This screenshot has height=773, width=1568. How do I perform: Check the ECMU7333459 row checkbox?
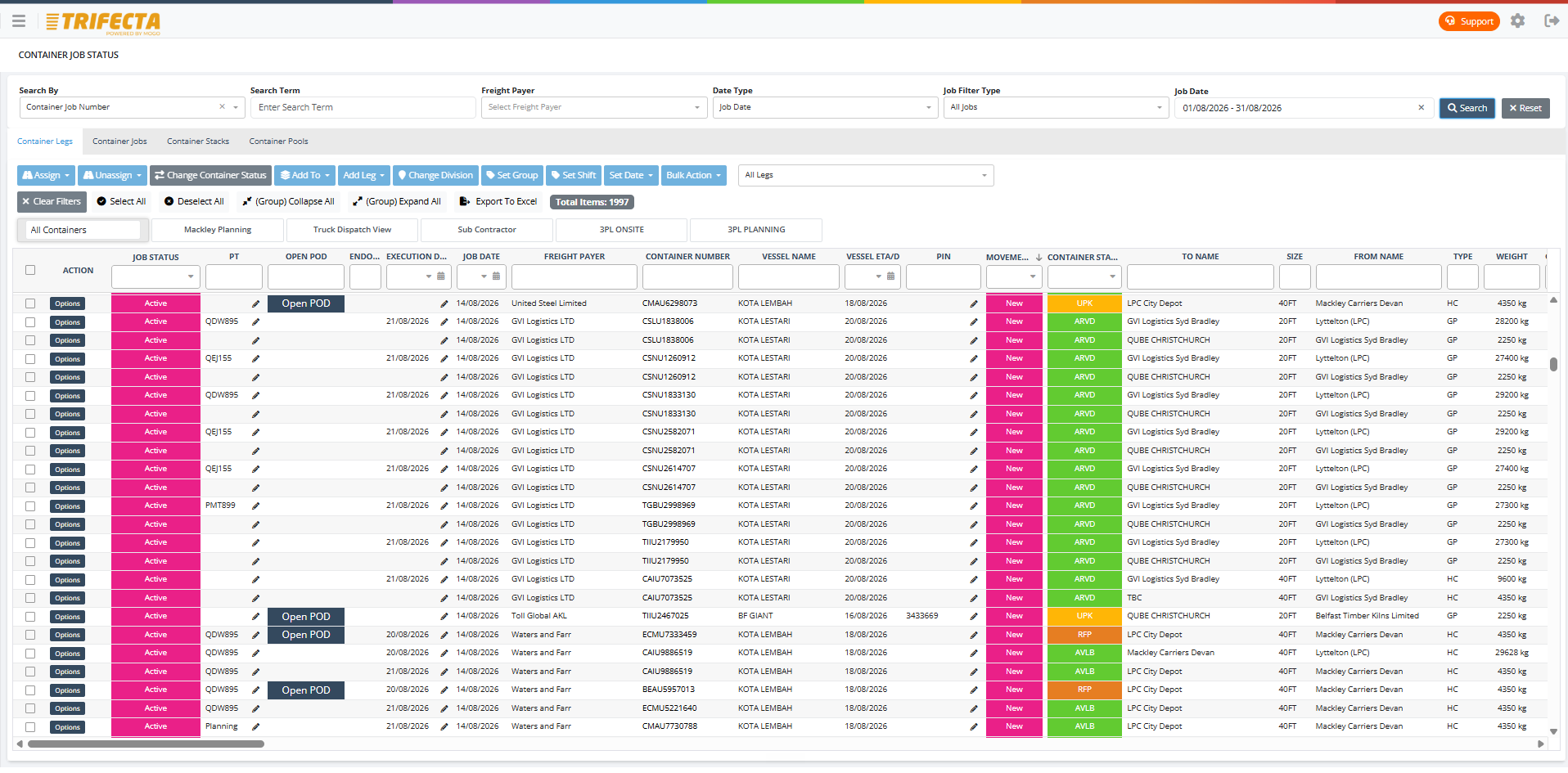click(x=30, y=635)
